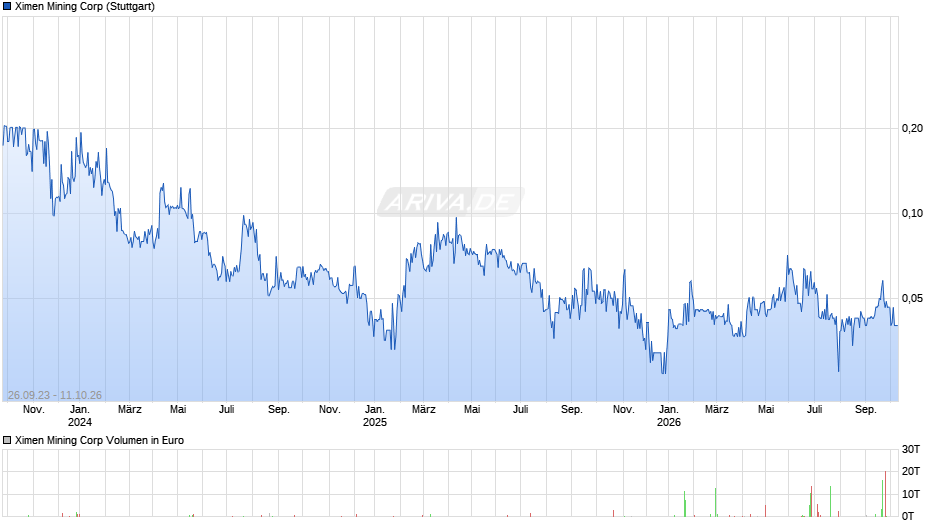Click the 20T volume axis label
Screen dimensions: 940x526
tap(911, 471)
